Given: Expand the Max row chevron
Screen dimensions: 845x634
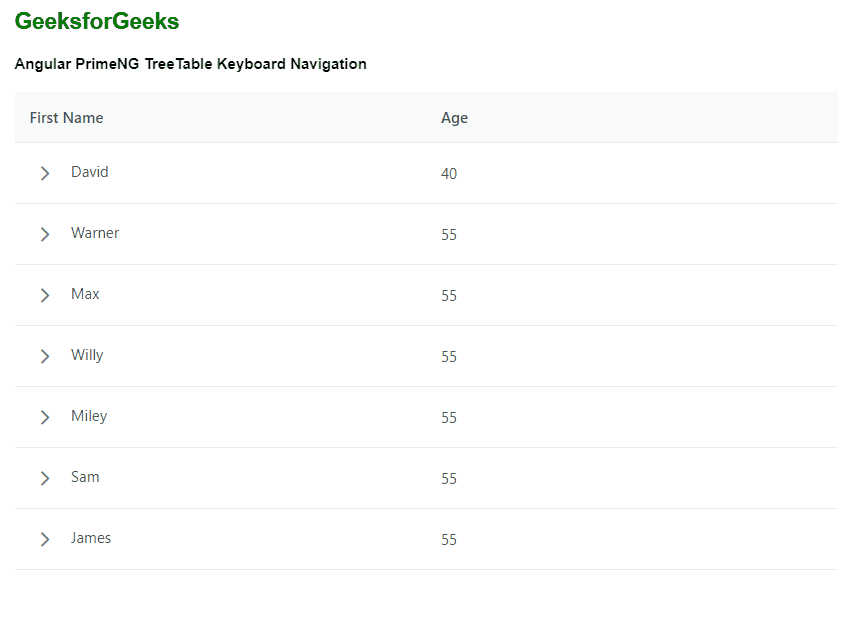Looking at the screenshot, I should tap(45, 295).
